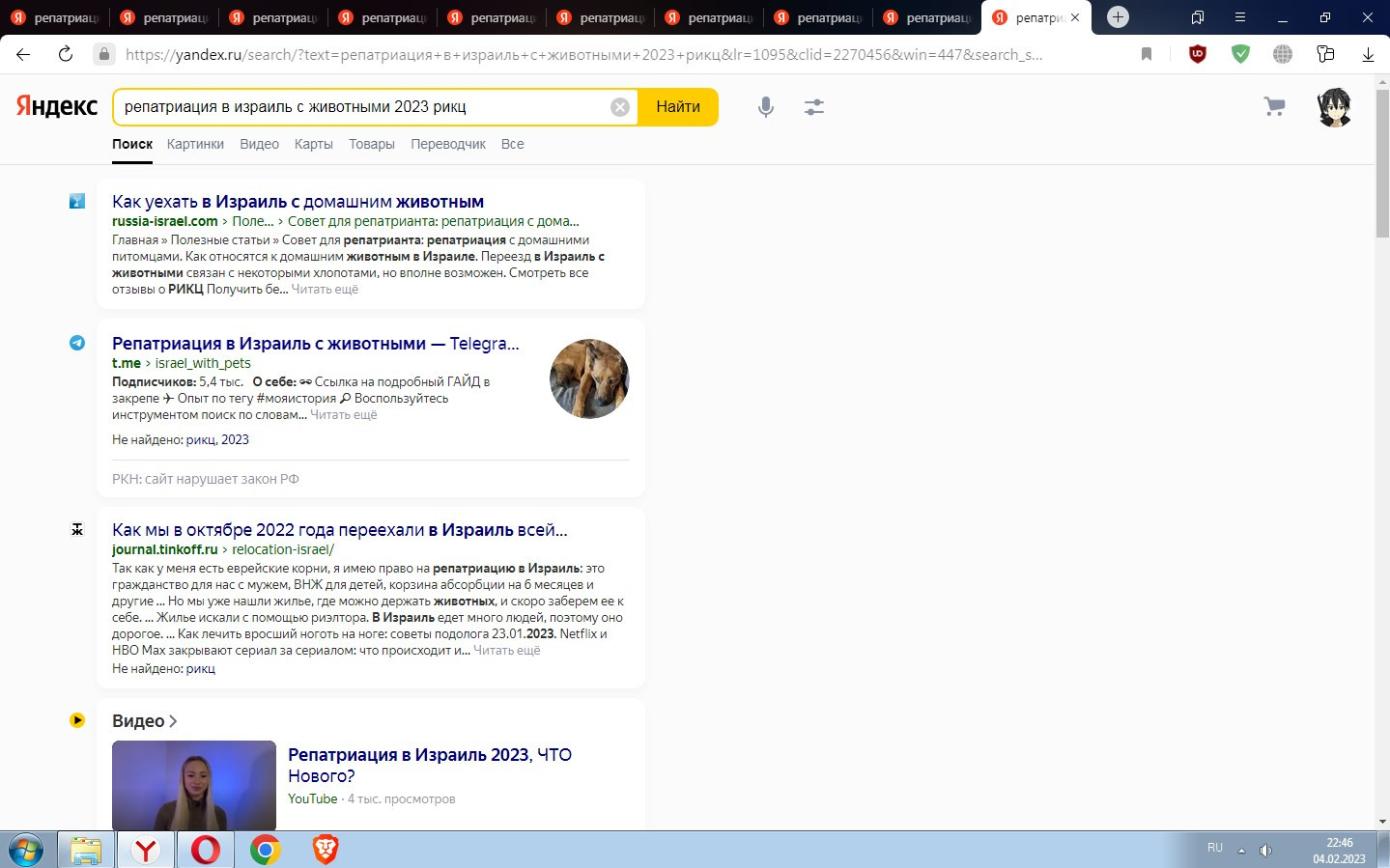1390x868 pixels.
Task: Click 'Читать ещё' in the Tinkoff result
Action: pyautogui.click(x=507, y=651)
